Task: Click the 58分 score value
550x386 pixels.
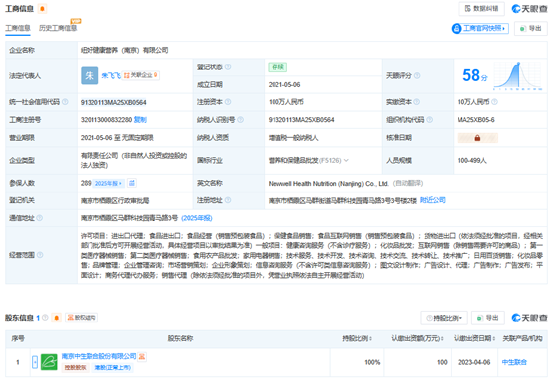Action: pyautogui.click(x=475, y=75)
